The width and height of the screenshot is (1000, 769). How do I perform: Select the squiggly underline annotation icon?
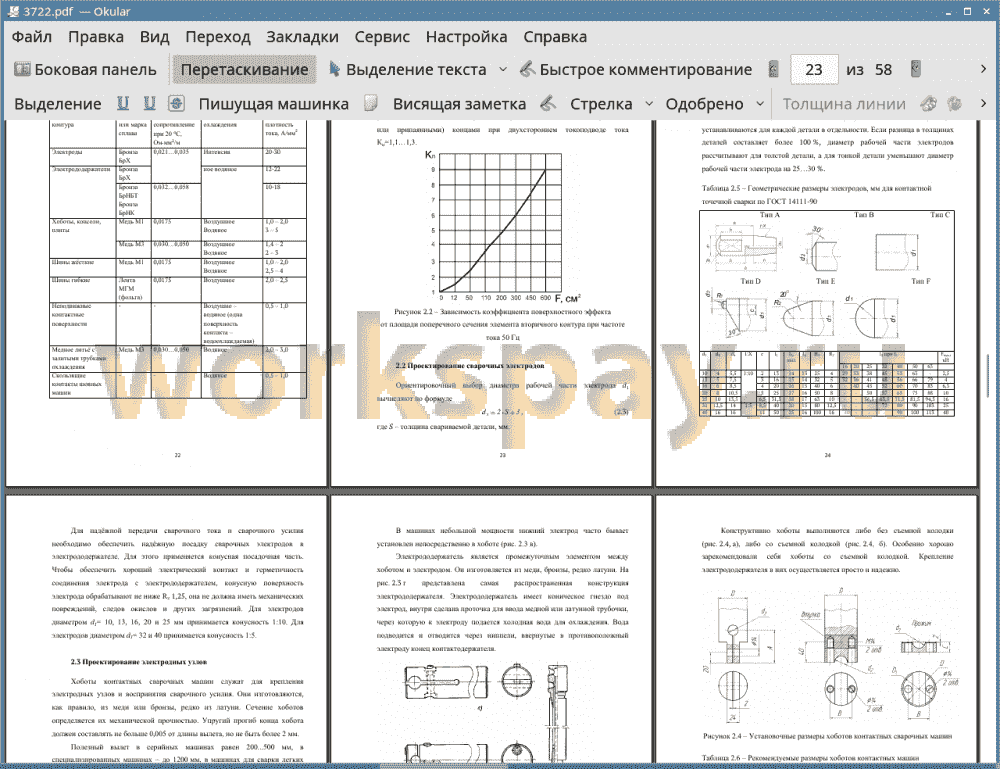[149, 103]
